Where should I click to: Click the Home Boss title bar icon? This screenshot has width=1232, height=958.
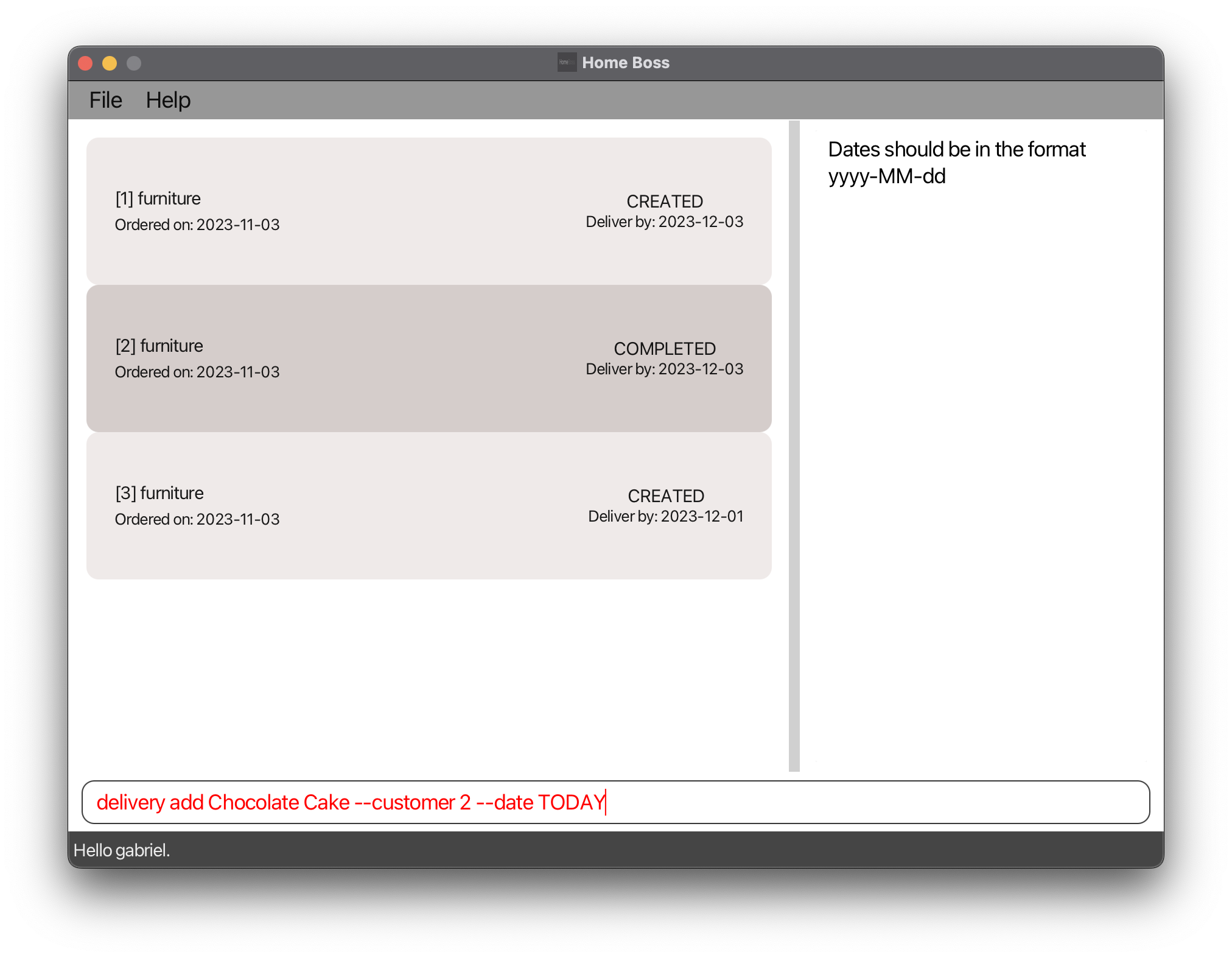tap(566, 63)
